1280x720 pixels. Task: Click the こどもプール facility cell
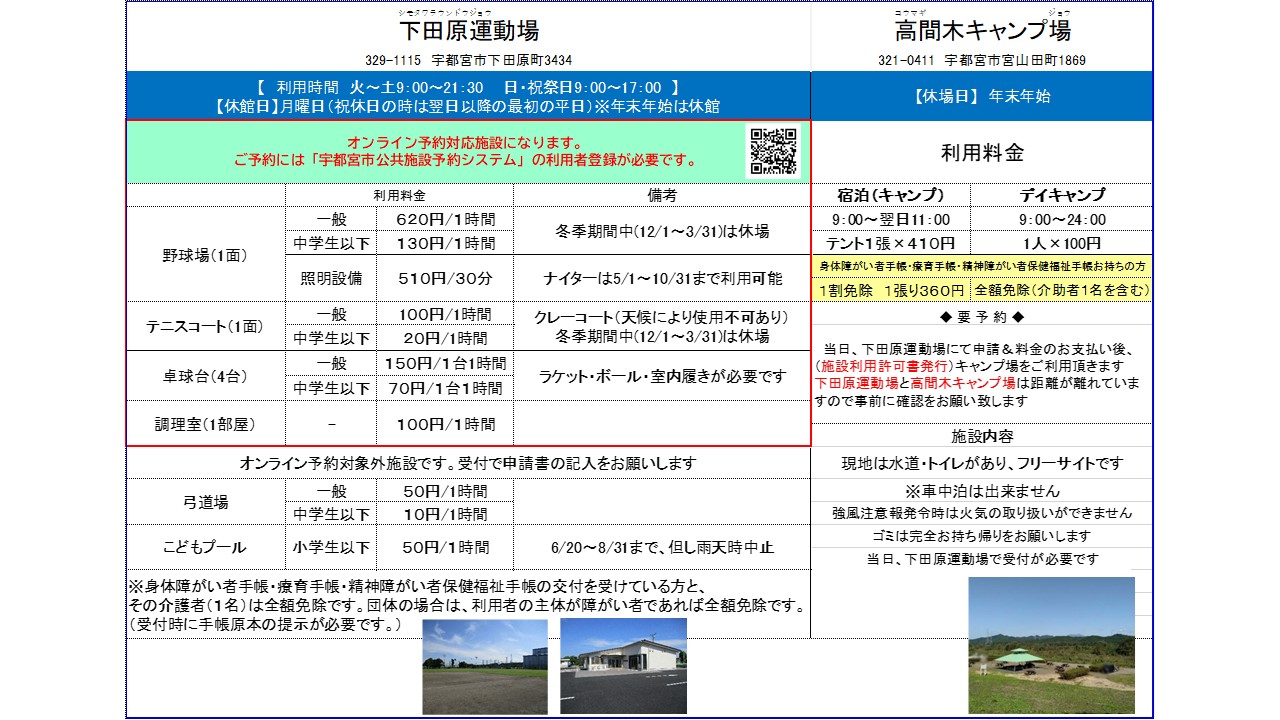[206, 548]
